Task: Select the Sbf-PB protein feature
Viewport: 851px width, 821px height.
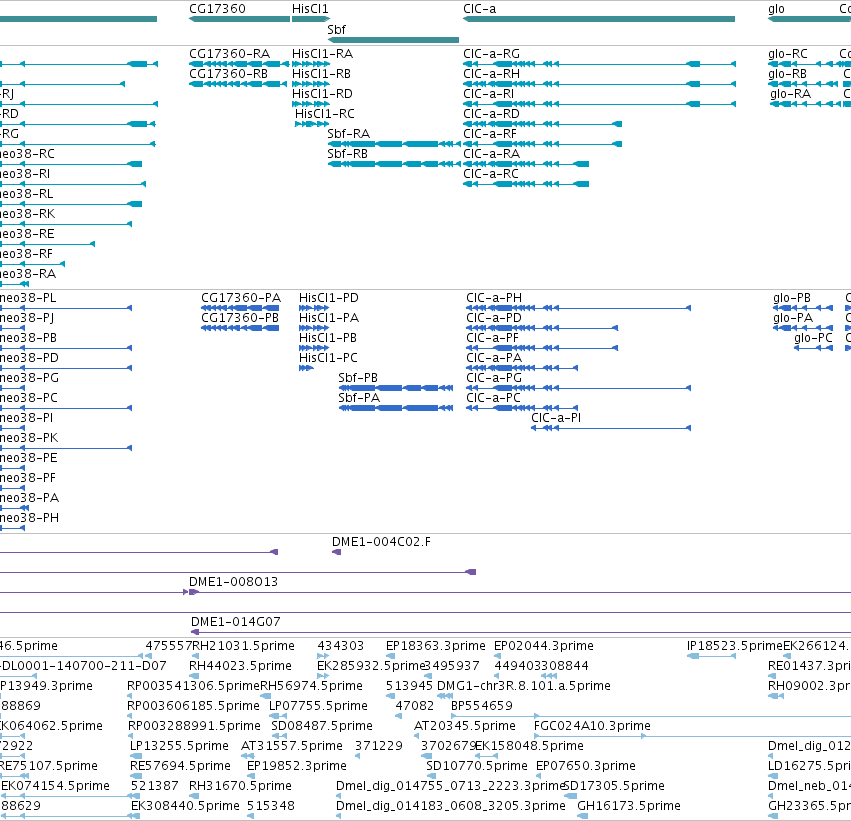Action: click(x=396, y=389)
